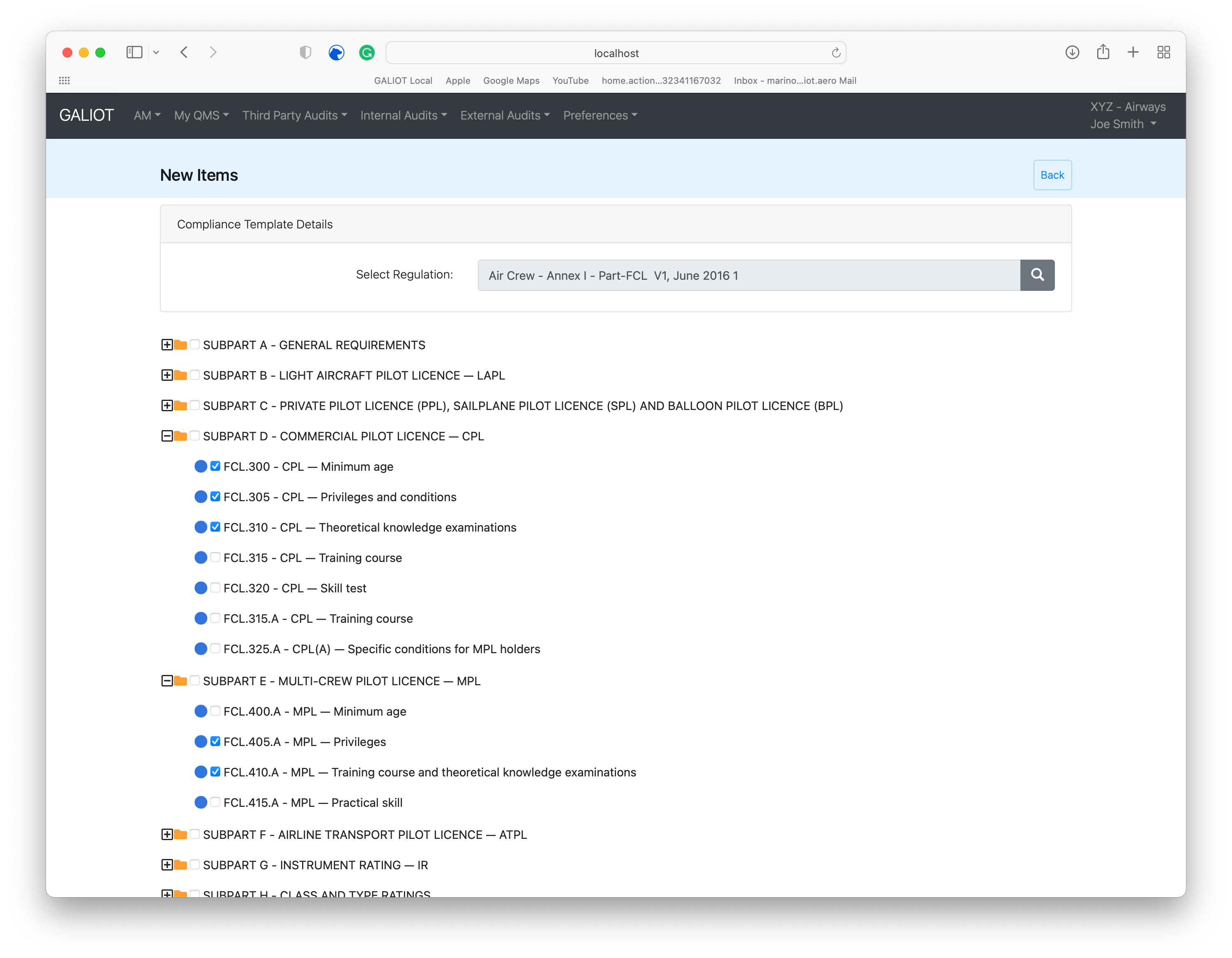Uncheck FCL.410.A MPL Training course checkbox
This screenshot has width=1232, height=958.
215,771
